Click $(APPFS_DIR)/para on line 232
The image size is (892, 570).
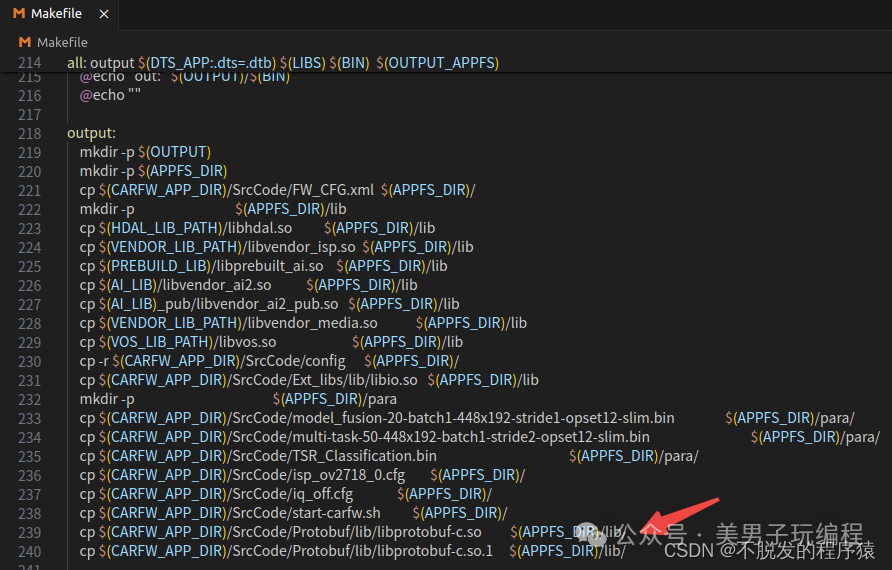pyautogui.click(x=334, y=399)
